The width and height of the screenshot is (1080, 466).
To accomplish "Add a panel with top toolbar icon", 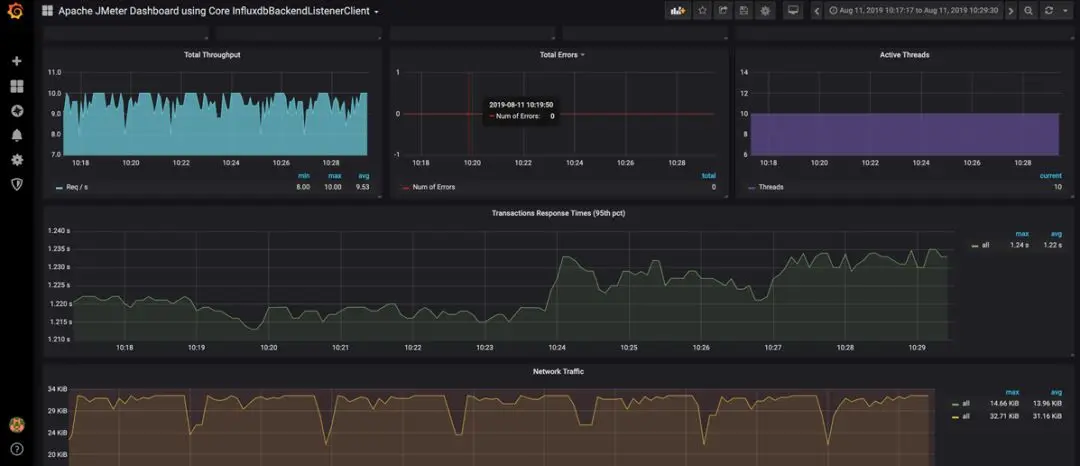I will 678,11.
